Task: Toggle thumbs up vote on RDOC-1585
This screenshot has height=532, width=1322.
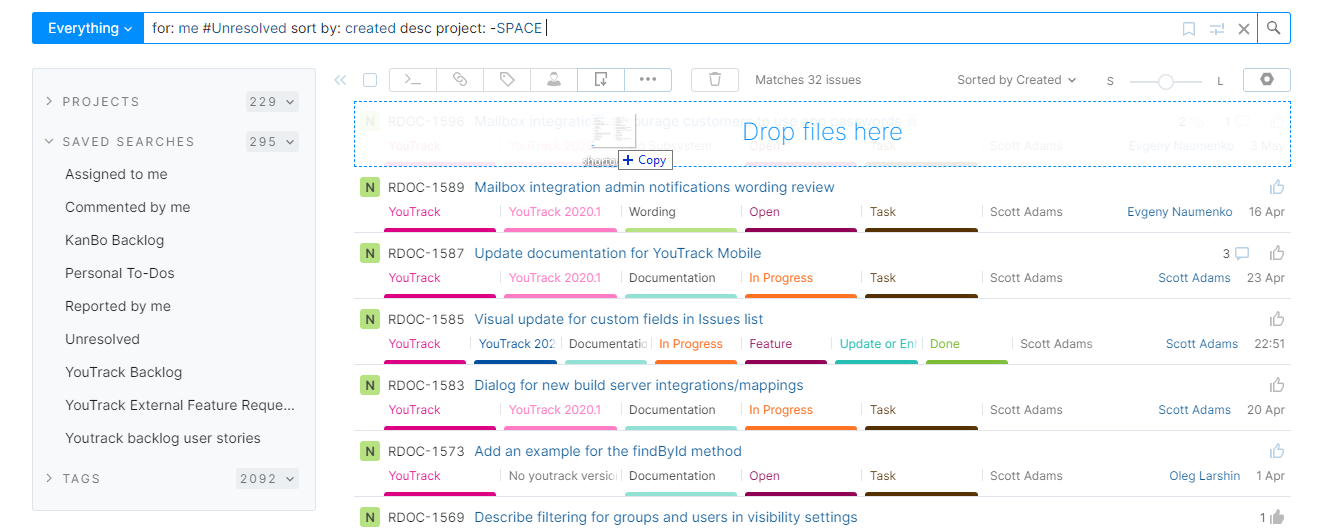Action: click(1277, 319)
